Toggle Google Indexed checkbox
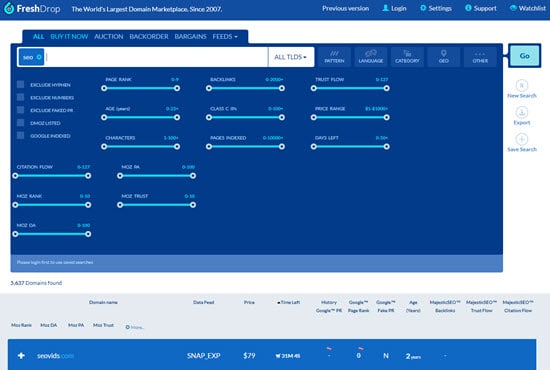Viewport: 550px width, 370px height. [20, 135]
